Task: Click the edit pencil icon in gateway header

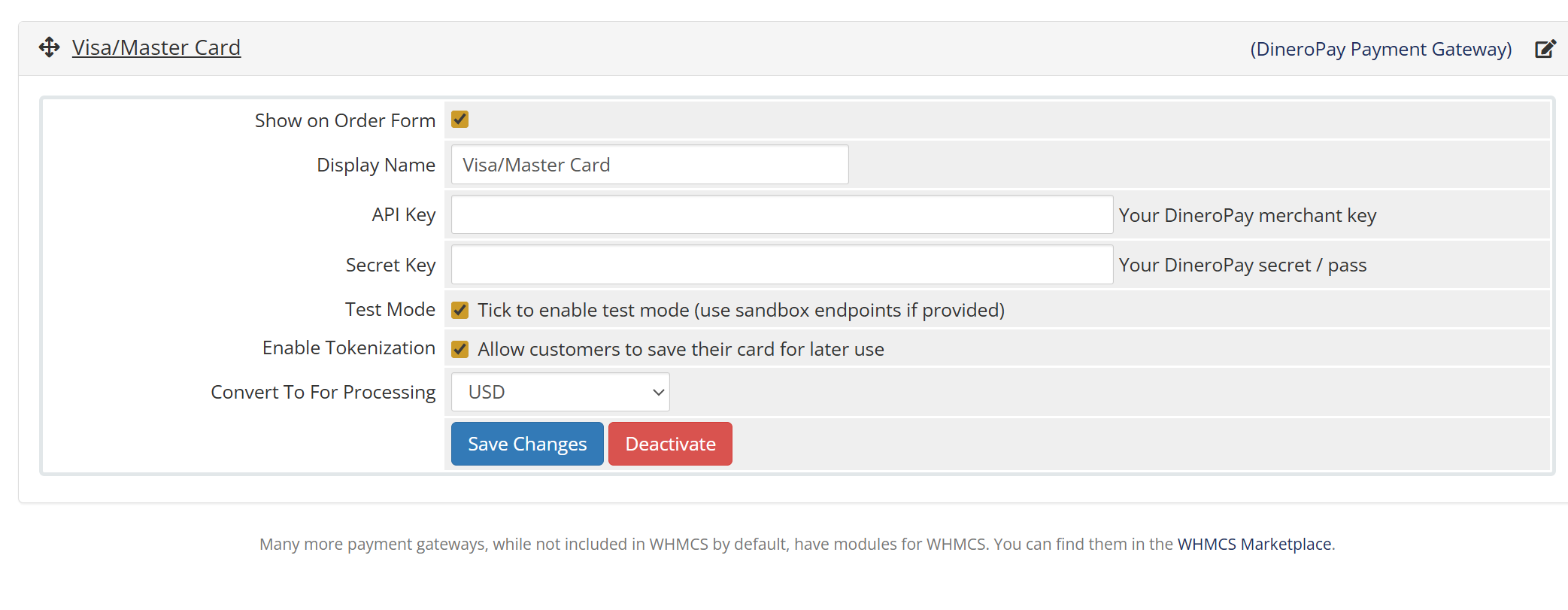Action: [1545, 49]
